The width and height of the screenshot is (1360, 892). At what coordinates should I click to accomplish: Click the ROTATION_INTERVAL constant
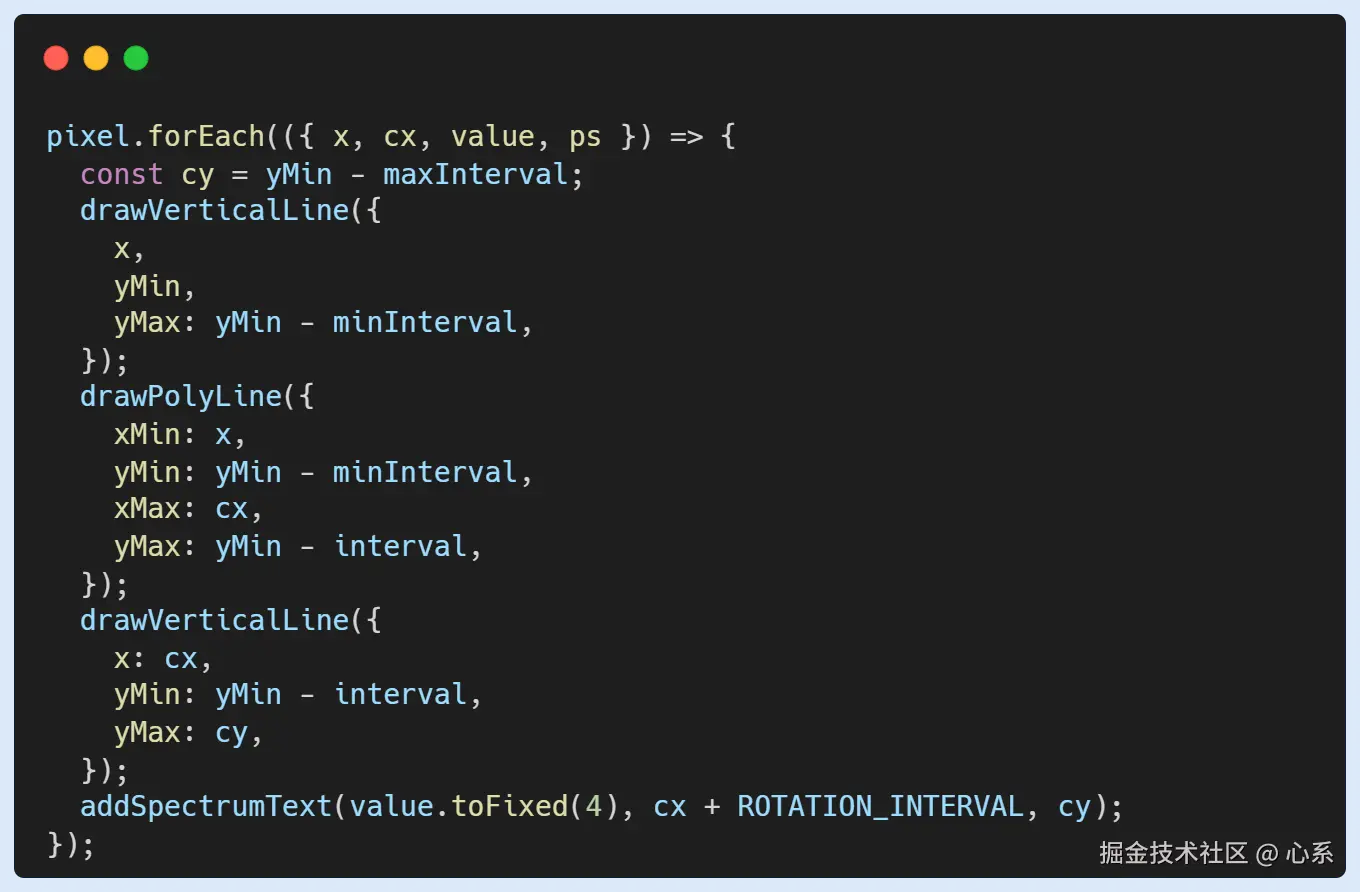tap(880, 806)
